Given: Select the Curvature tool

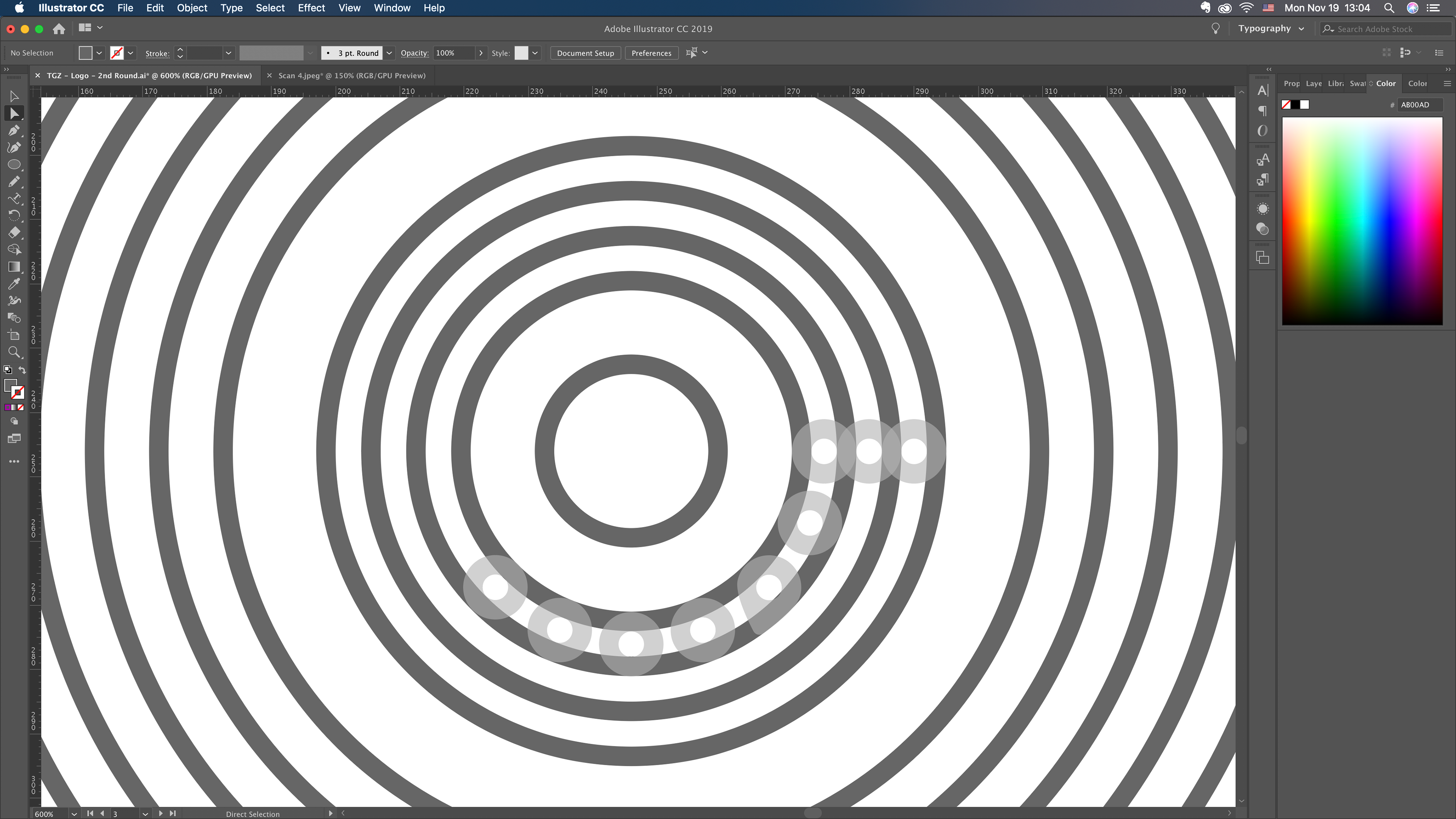Looking at the screenshot, I should click(14, 147).
